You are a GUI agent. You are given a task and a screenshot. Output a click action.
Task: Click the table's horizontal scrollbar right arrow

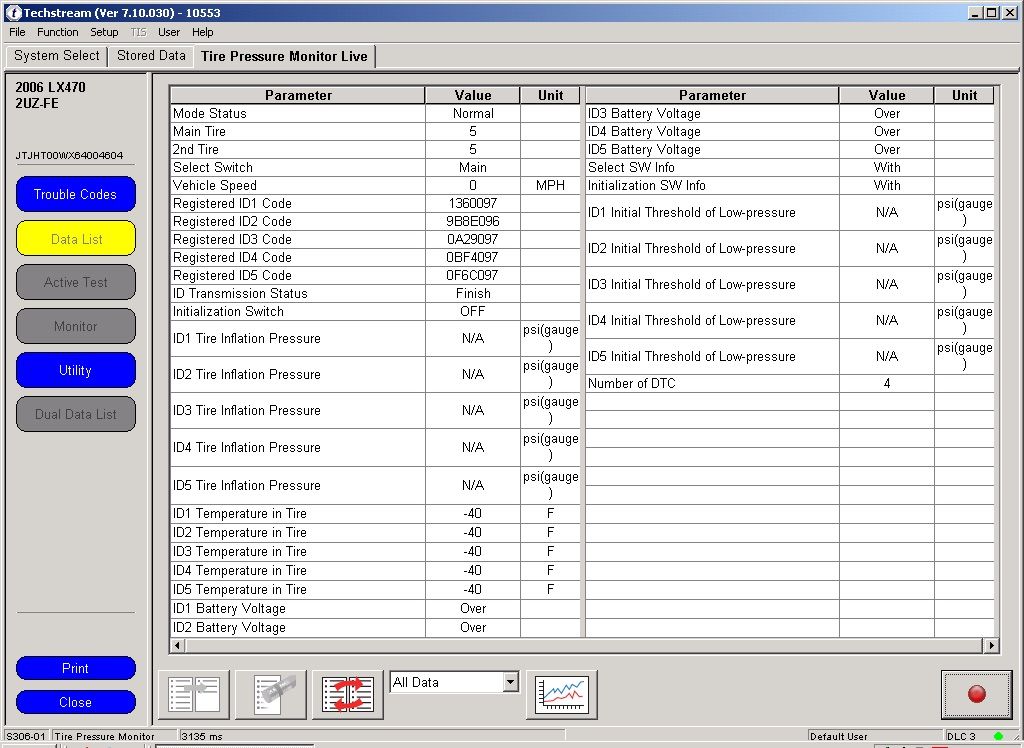(991, 645)
